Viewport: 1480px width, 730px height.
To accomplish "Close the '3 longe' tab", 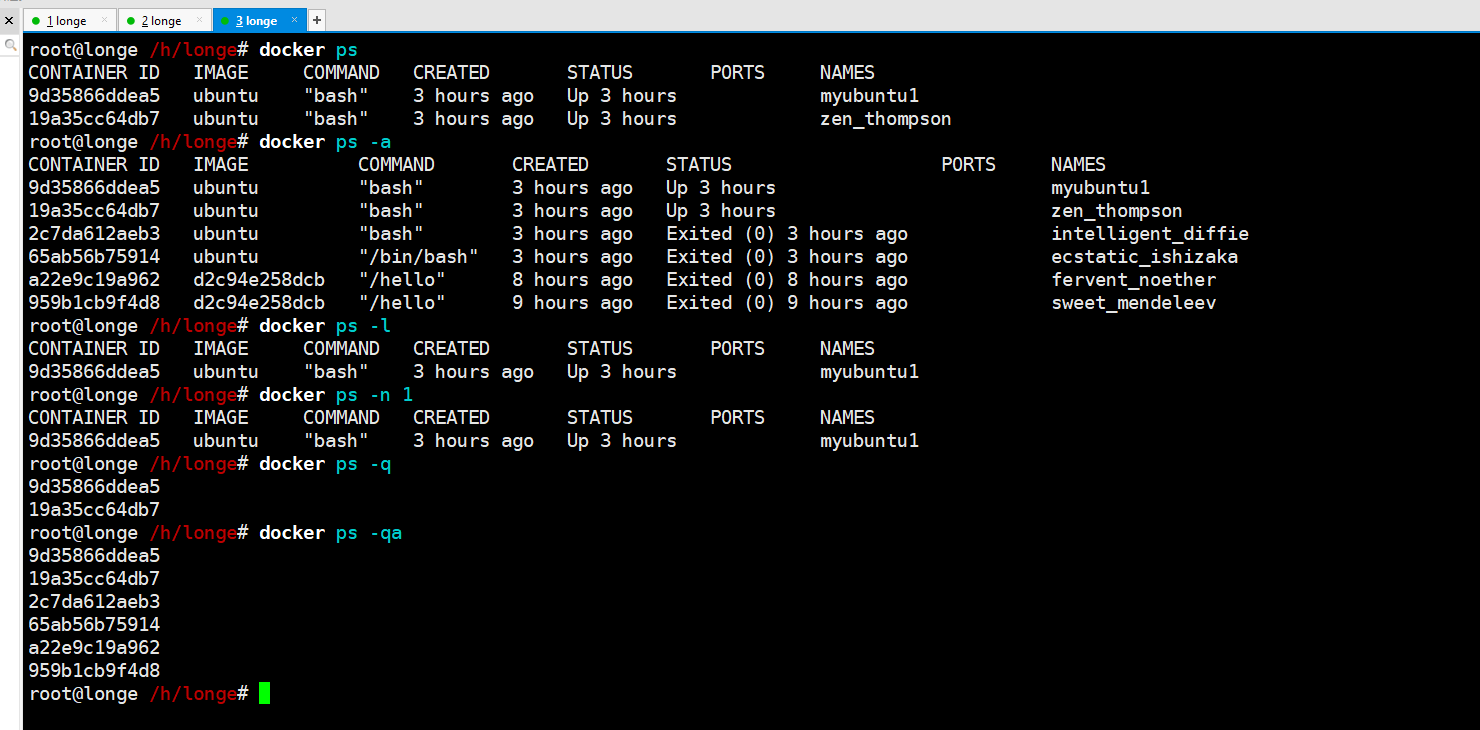I will tap(295, 20).
